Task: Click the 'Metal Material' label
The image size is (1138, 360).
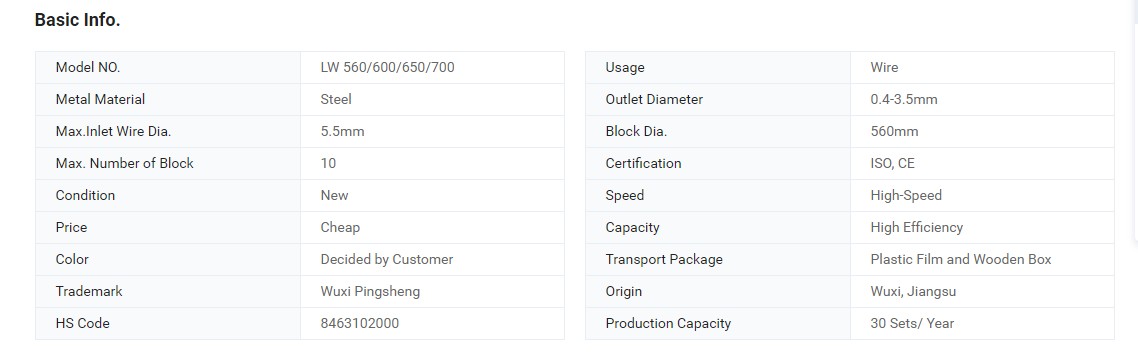Action: (x=100, y=99)
